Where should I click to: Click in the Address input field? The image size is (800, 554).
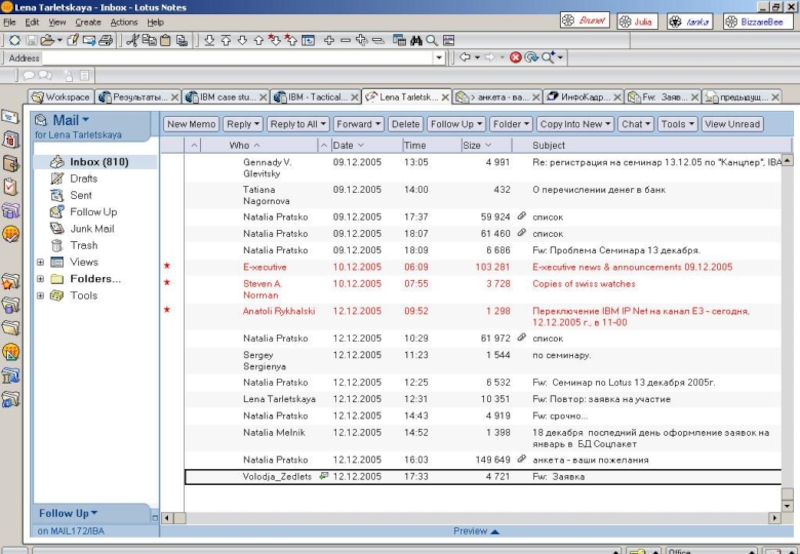[240, 58]
